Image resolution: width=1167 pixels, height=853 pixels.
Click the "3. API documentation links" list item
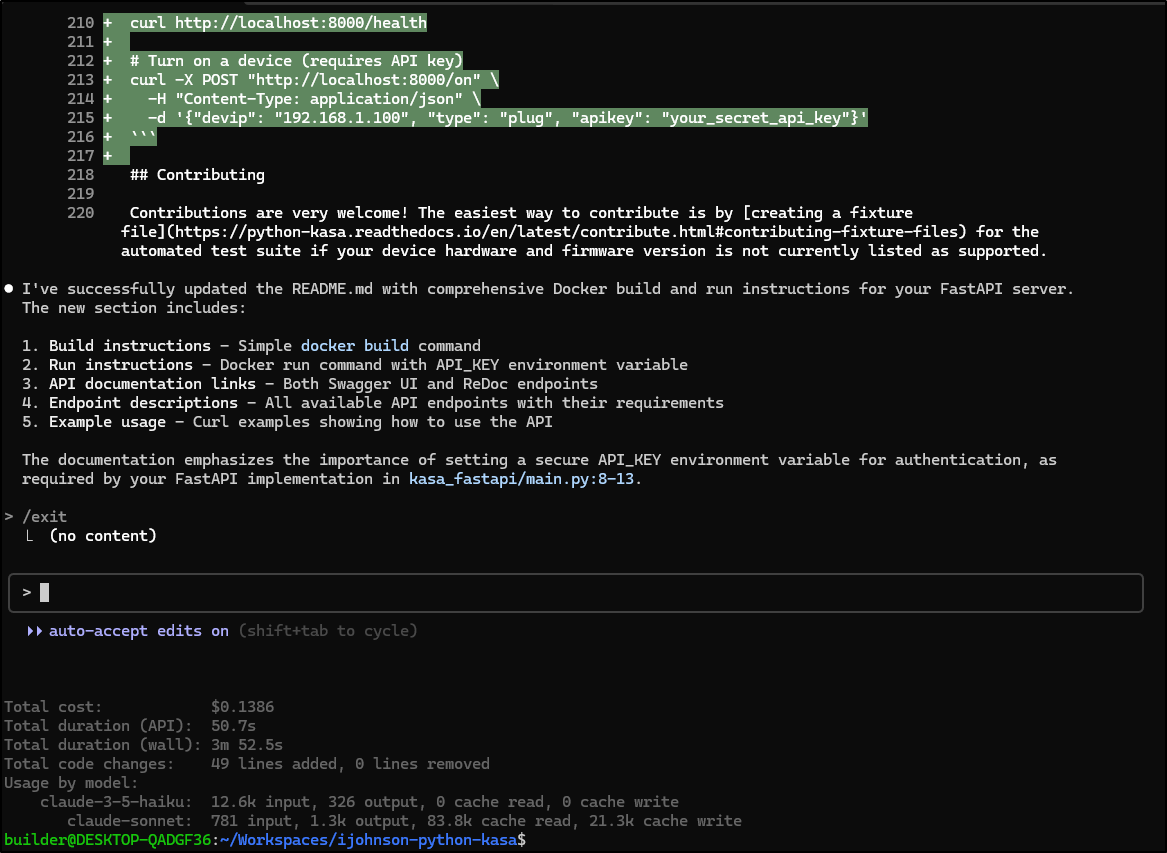coord(310,384)
